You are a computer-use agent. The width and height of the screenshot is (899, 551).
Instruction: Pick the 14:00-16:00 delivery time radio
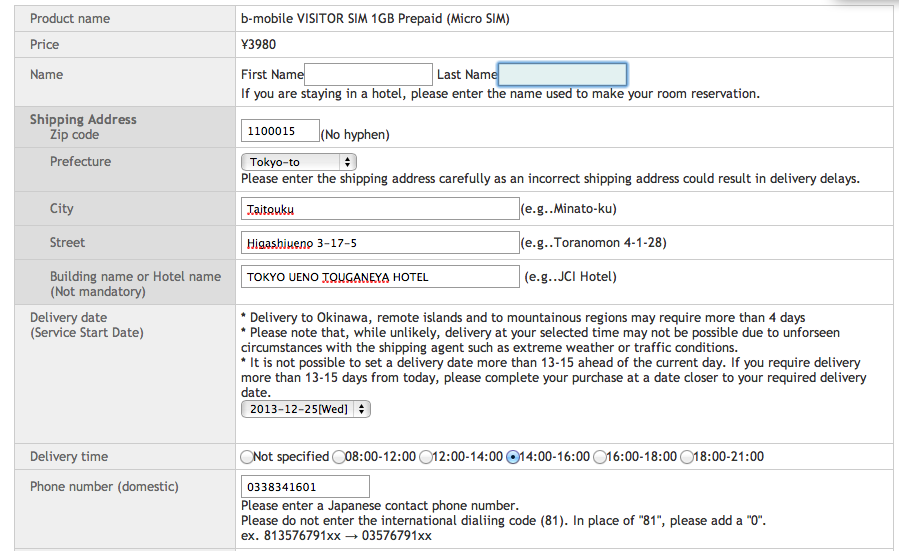[513, 457]
